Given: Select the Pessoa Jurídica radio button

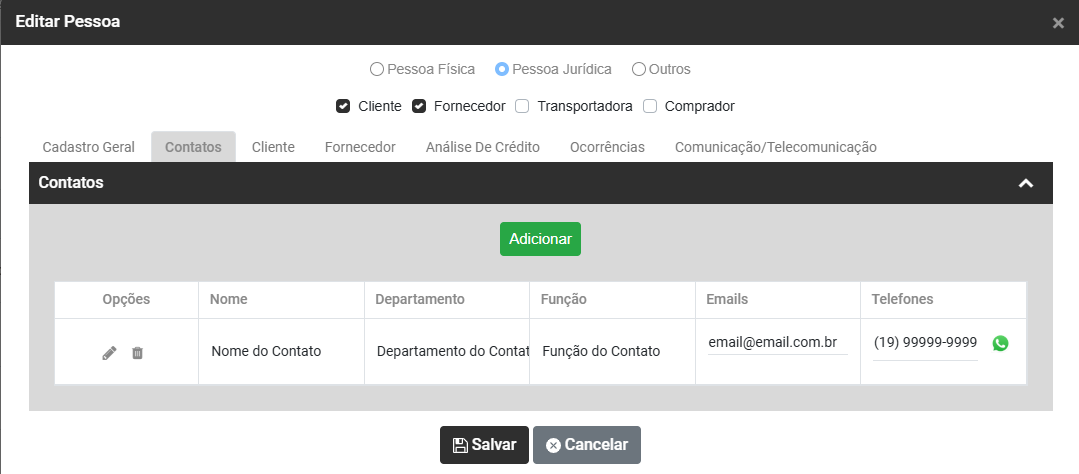Looking at the screenshot, I should [x=502, y=70].
